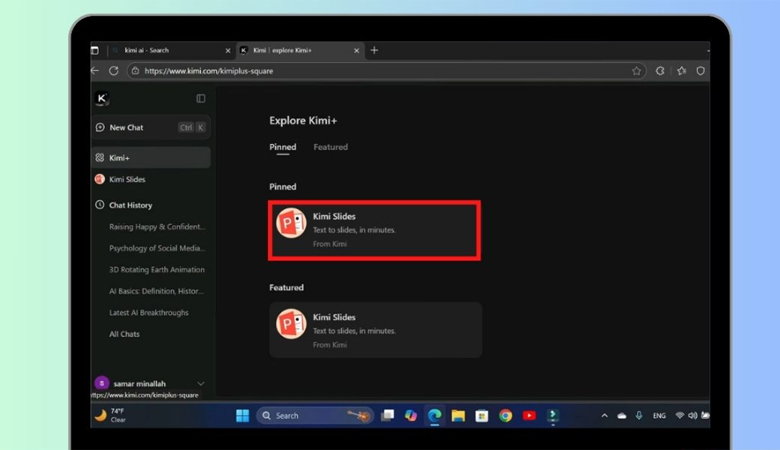Viewport: 780px width, 450px height.
Task: Click the Kimi logo in the sidebar
Action: [x=101, y=98]
